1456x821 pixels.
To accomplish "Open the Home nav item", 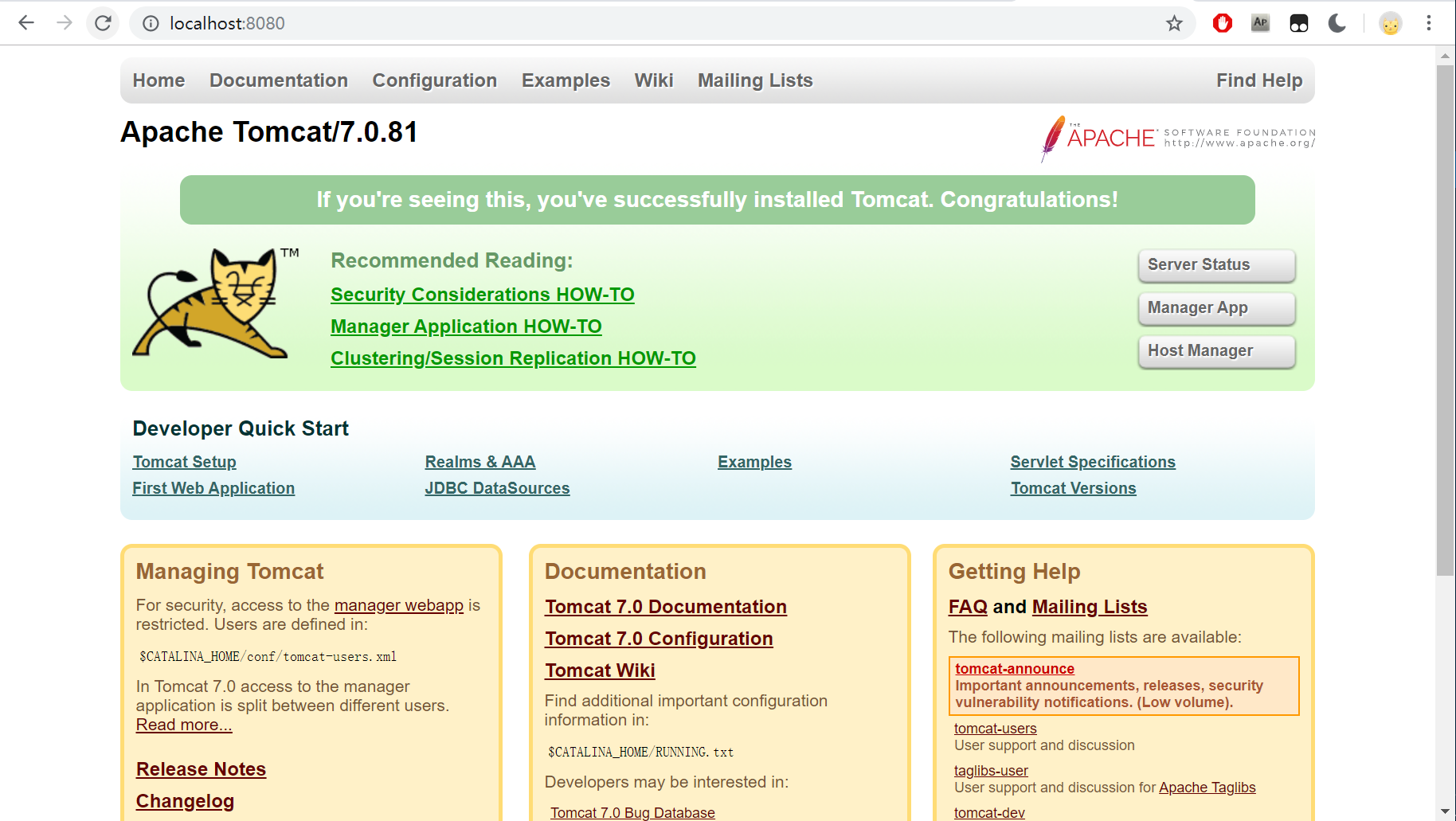I will click(159, 80).
